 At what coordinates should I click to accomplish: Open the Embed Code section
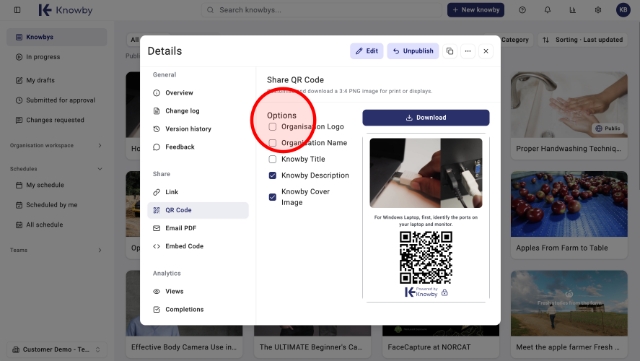click(198, 246)
